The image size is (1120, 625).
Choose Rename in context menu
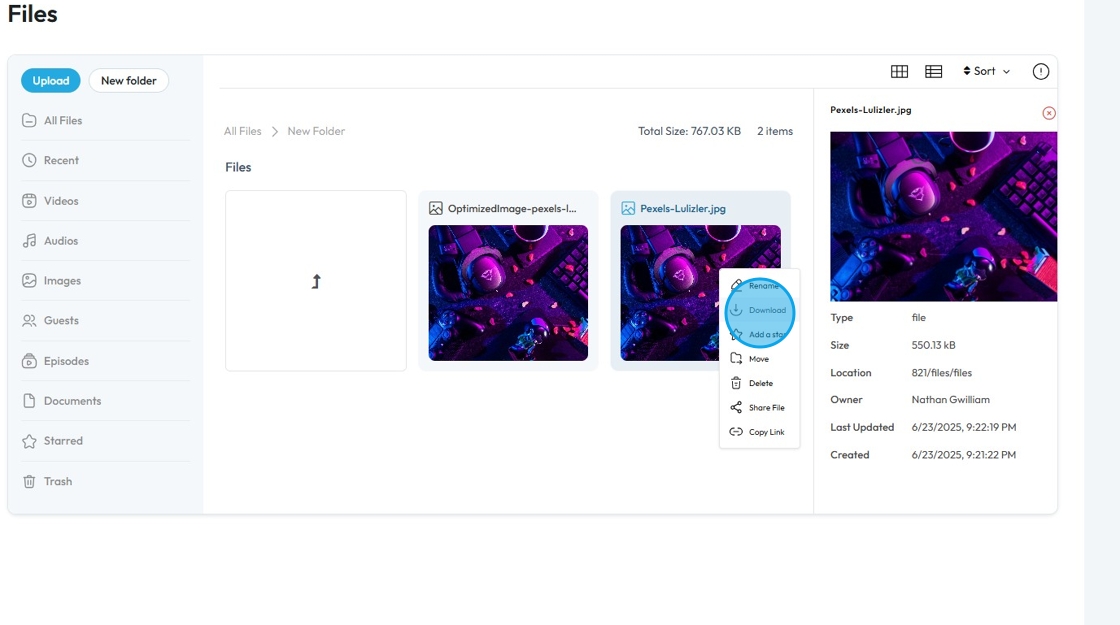[x=759, y=286]
